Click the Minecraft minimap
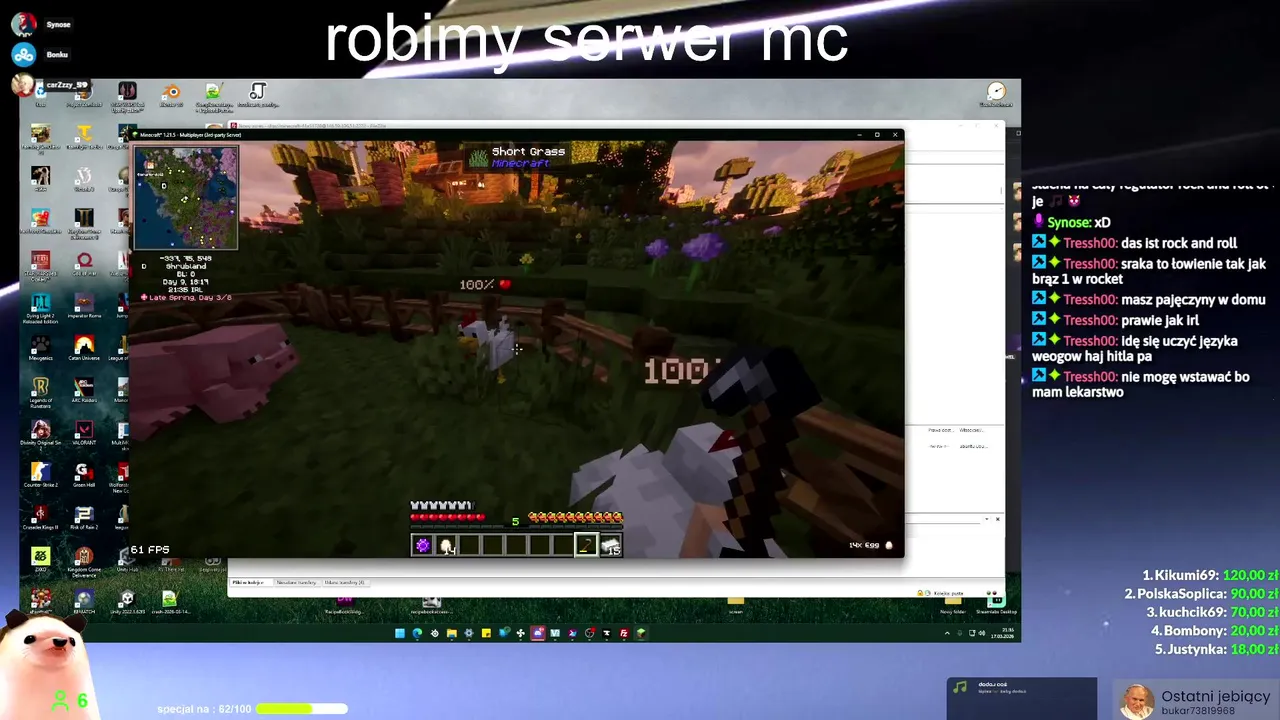 186,198
